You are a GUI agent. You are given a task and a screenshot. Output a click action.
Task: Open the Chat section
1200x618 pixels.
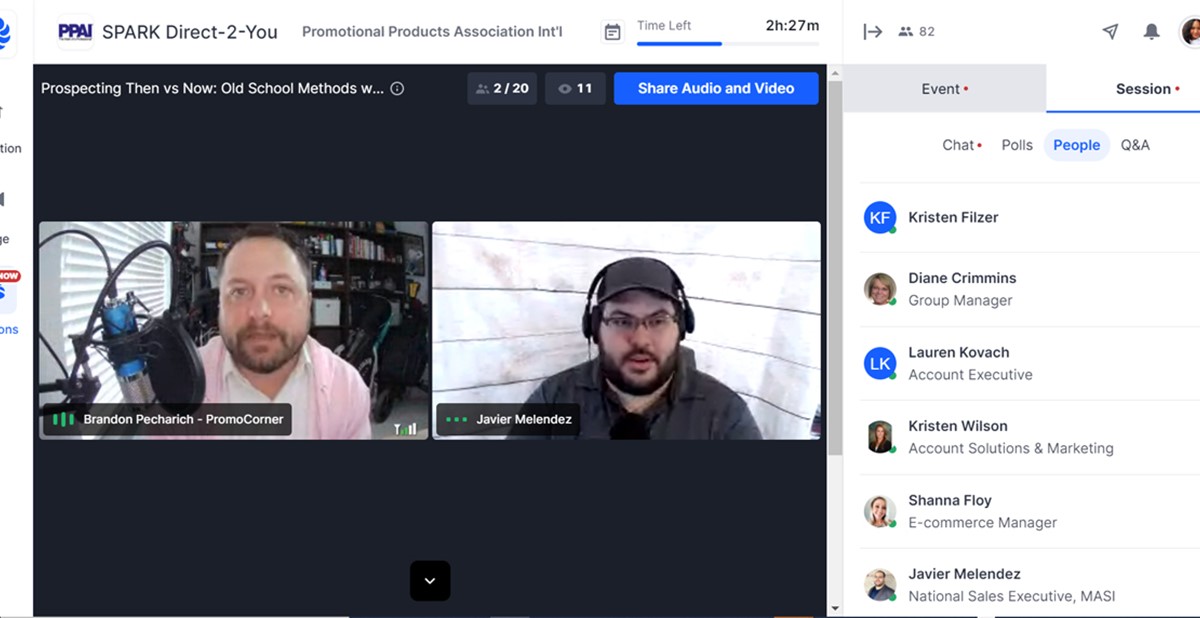pos(958,145)
